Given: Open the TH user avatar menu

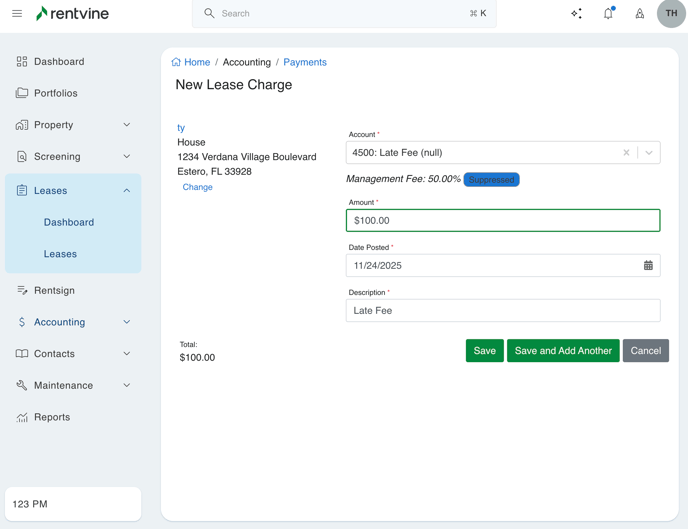Looking at the screenshot, I should tap(671, 14).
